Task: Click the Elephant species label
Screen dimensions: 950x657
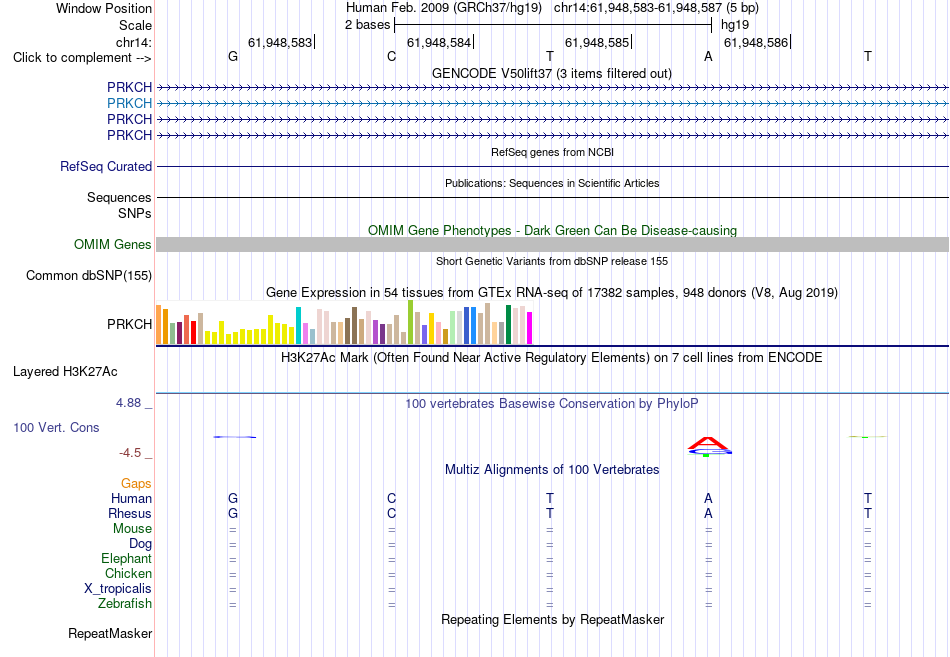Action: tap(126, 558)
